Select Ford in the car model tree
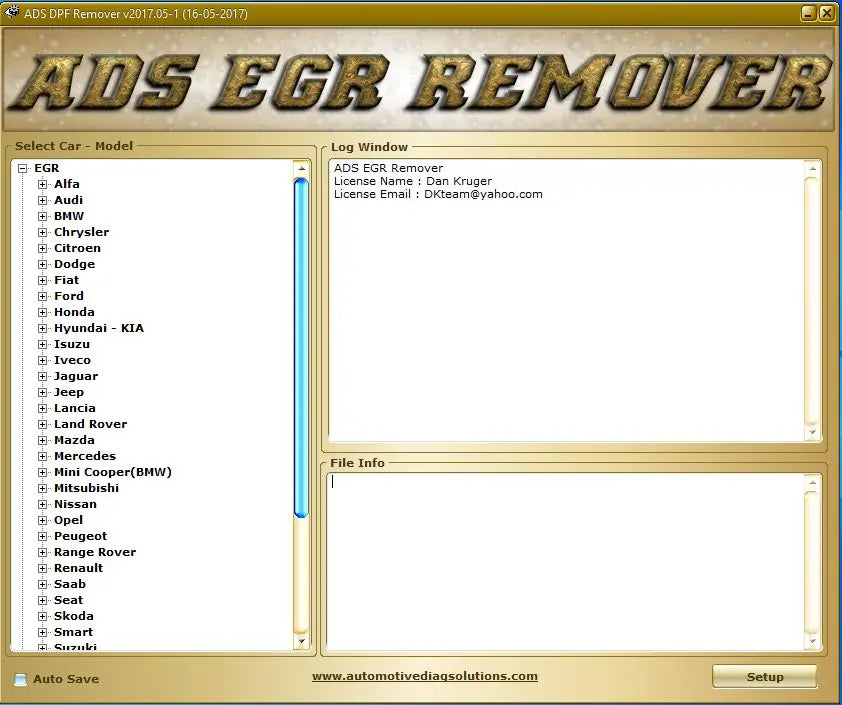842x705 pixels. coord(68,295)
